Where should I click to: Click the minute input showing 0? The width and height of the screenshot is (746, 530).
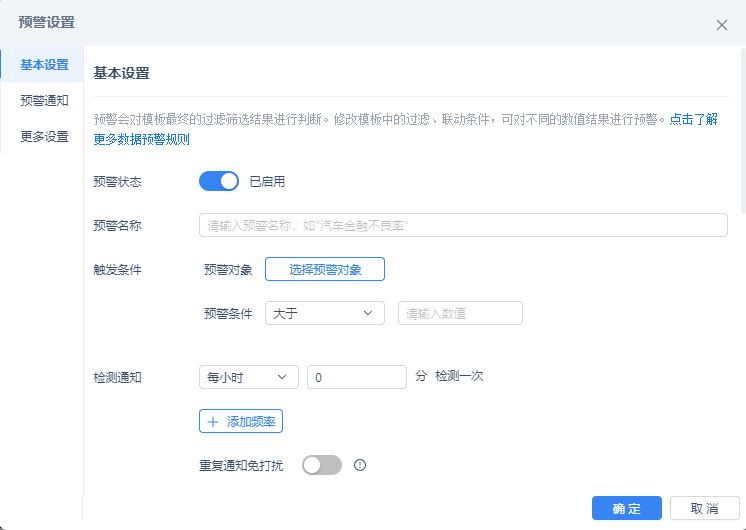[x=356, y=377]
